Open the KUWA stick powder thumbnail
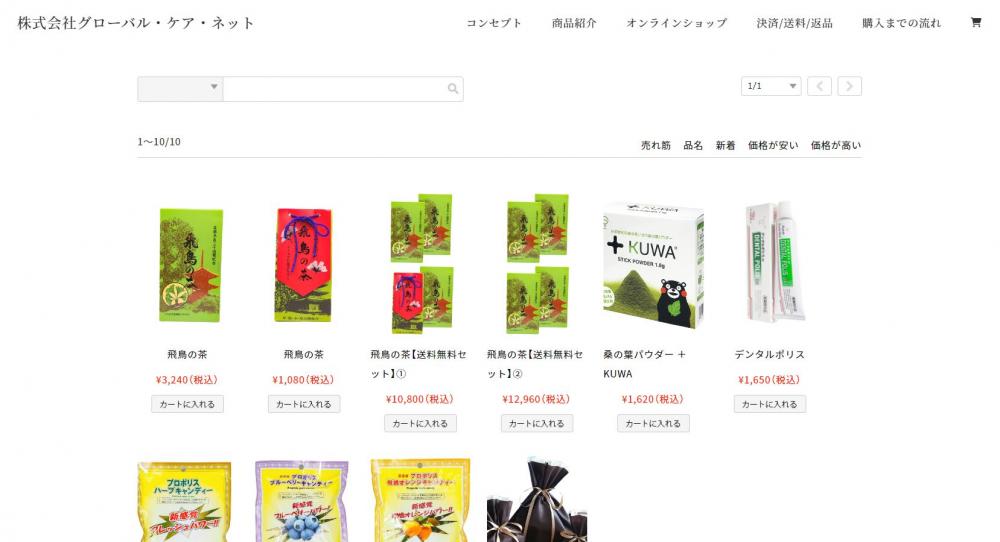This screenshot has height=542, width=1000. coord(653,265)
